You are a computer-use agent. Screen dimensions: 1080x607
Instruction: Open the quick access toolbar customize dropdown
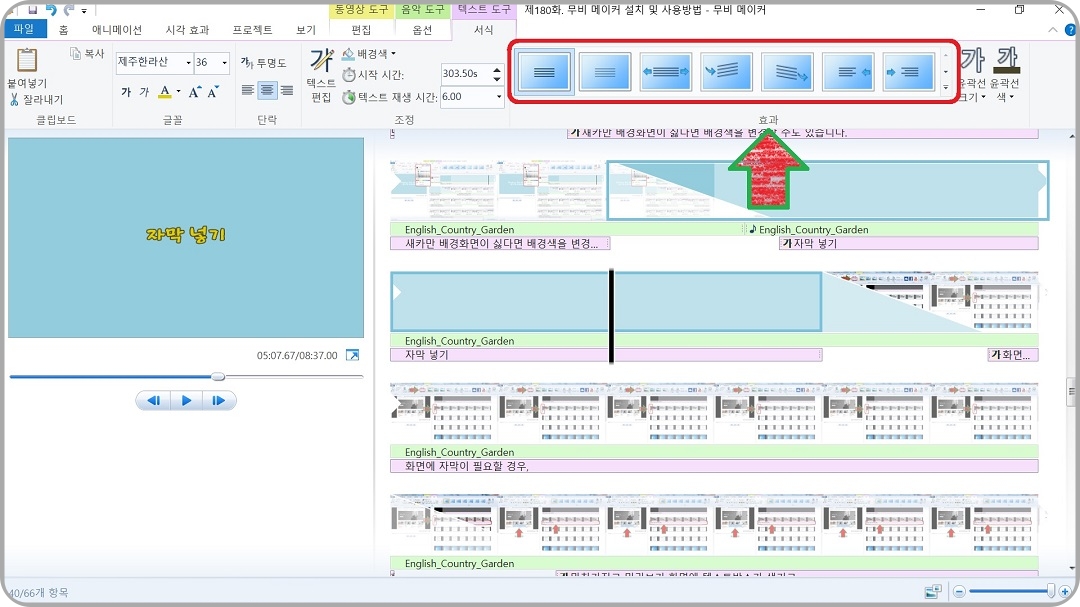click(x=84, y=10)
